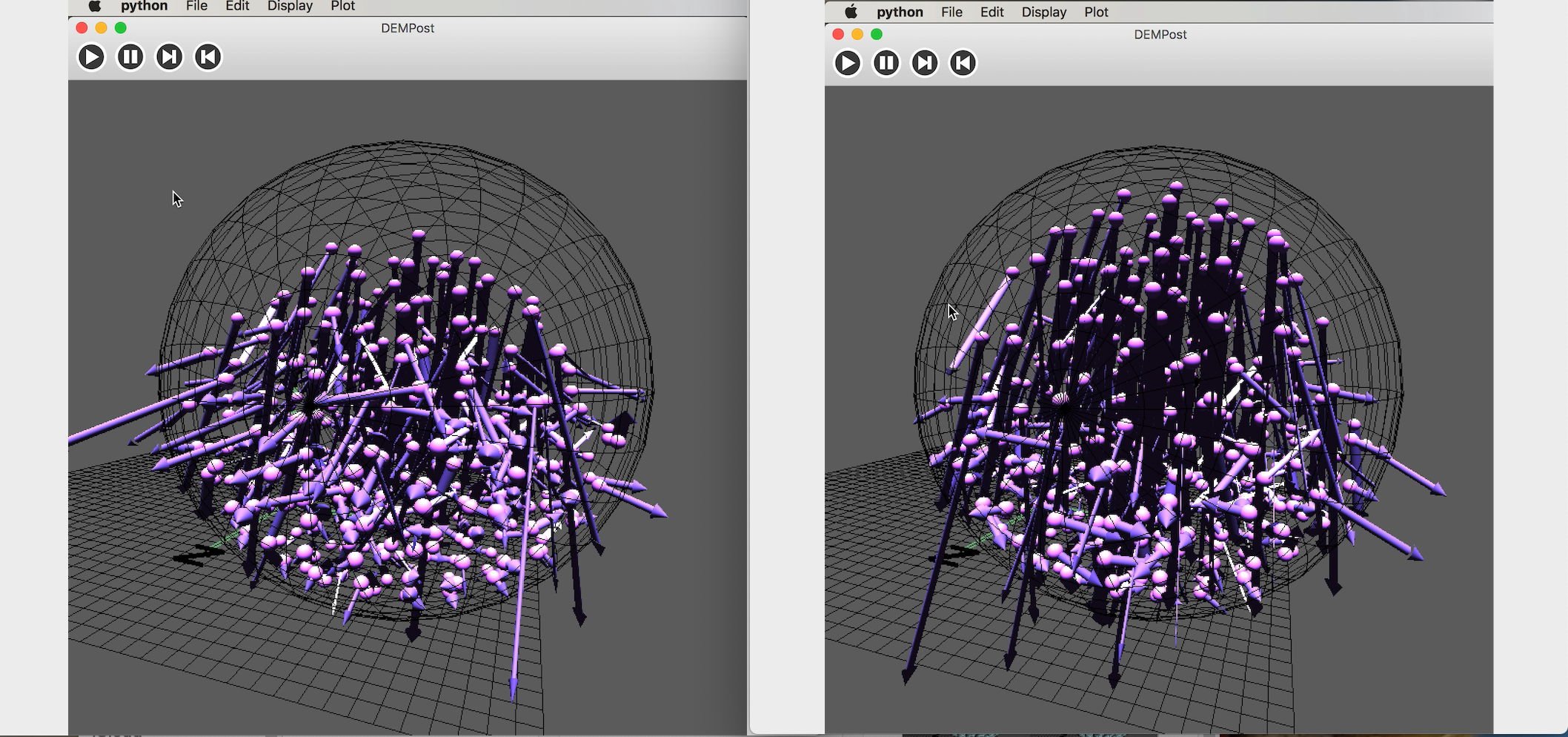Screen dimensions: 1568x737
Task: Step back one frame in left DEMPost window
Action: tap(208, 57)
